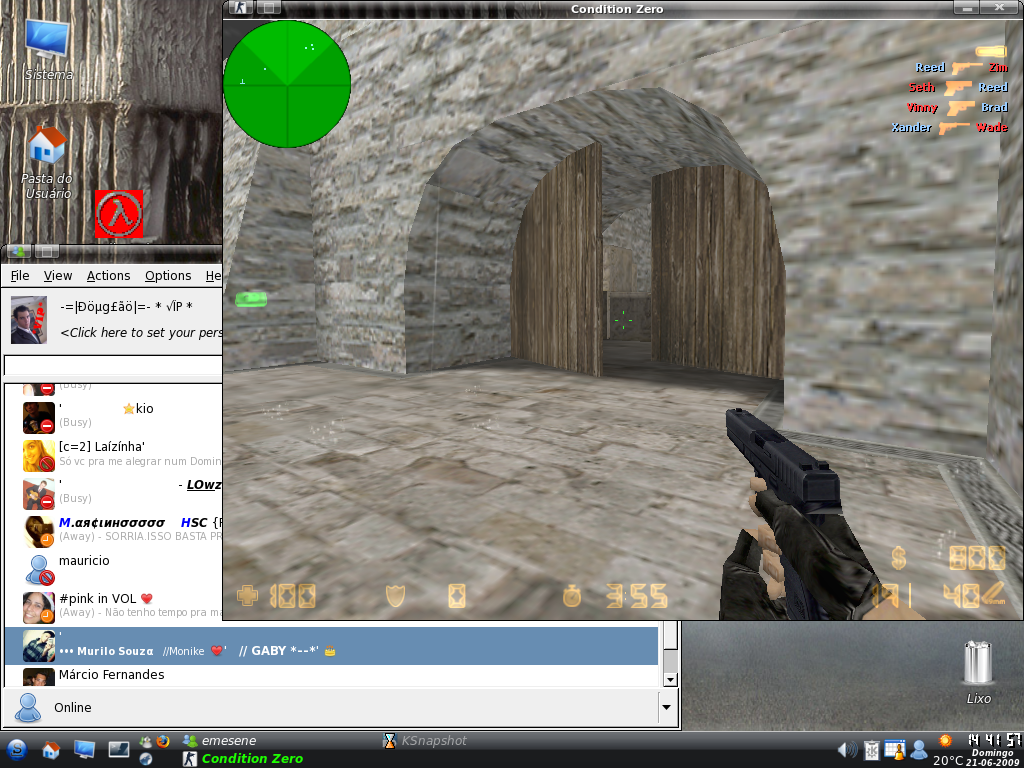
Task: Click the emesene buddy icon in system tray
Action: tap(919, 750)
